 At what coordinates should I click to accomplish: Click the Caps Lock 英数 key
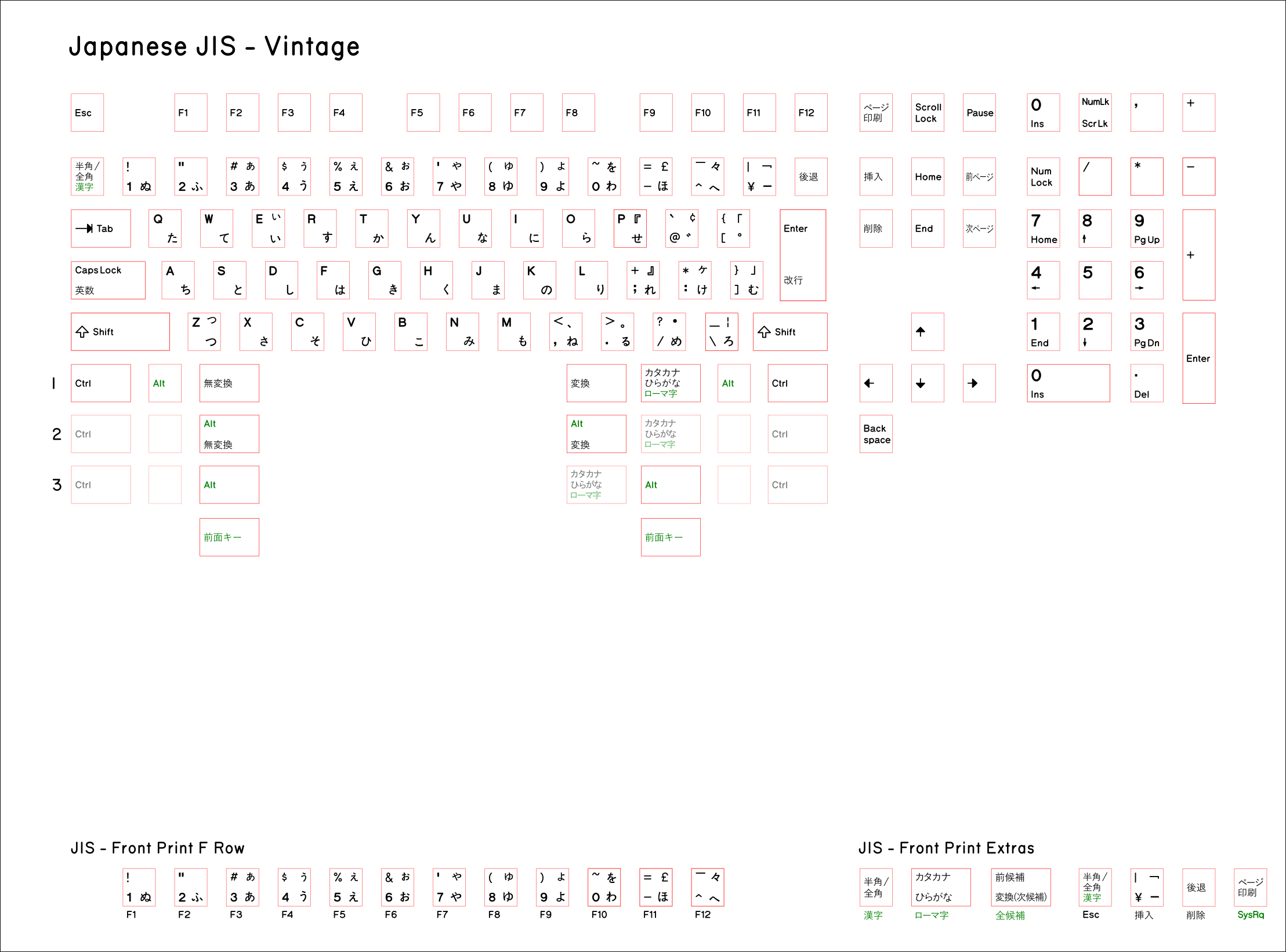(108, 280)
